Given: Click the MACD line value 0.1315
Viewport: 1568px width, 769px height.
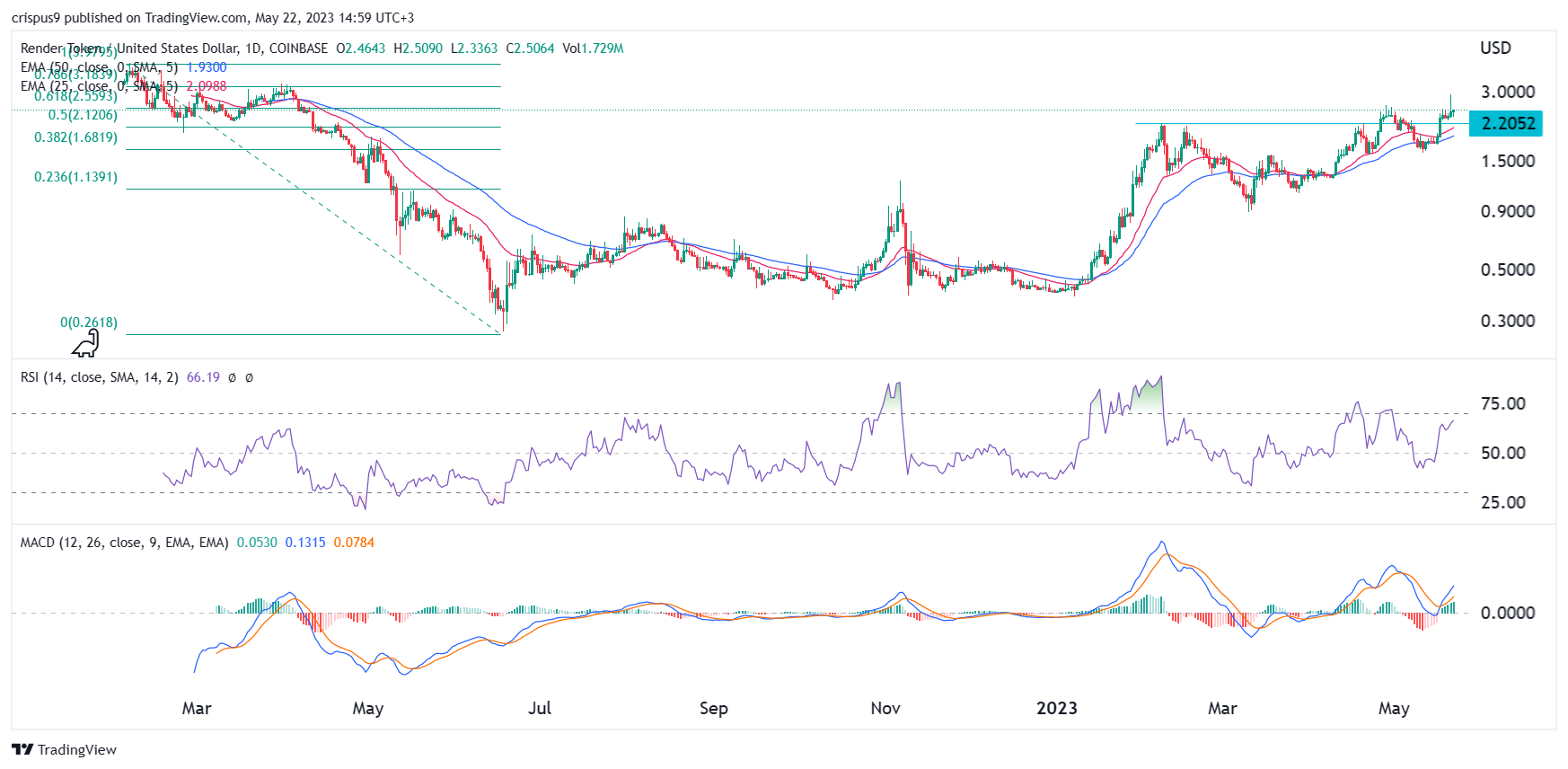Looking at the screenshot, I should click(305, 543).
